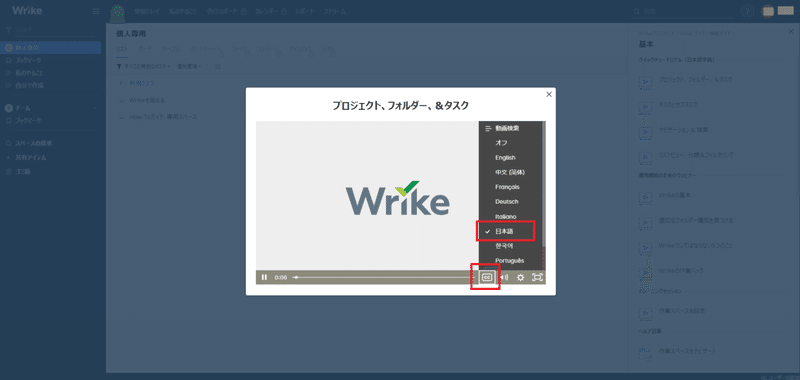Click the CC captions button
This screenshot has width=800, height=380.
click(487, 277)
